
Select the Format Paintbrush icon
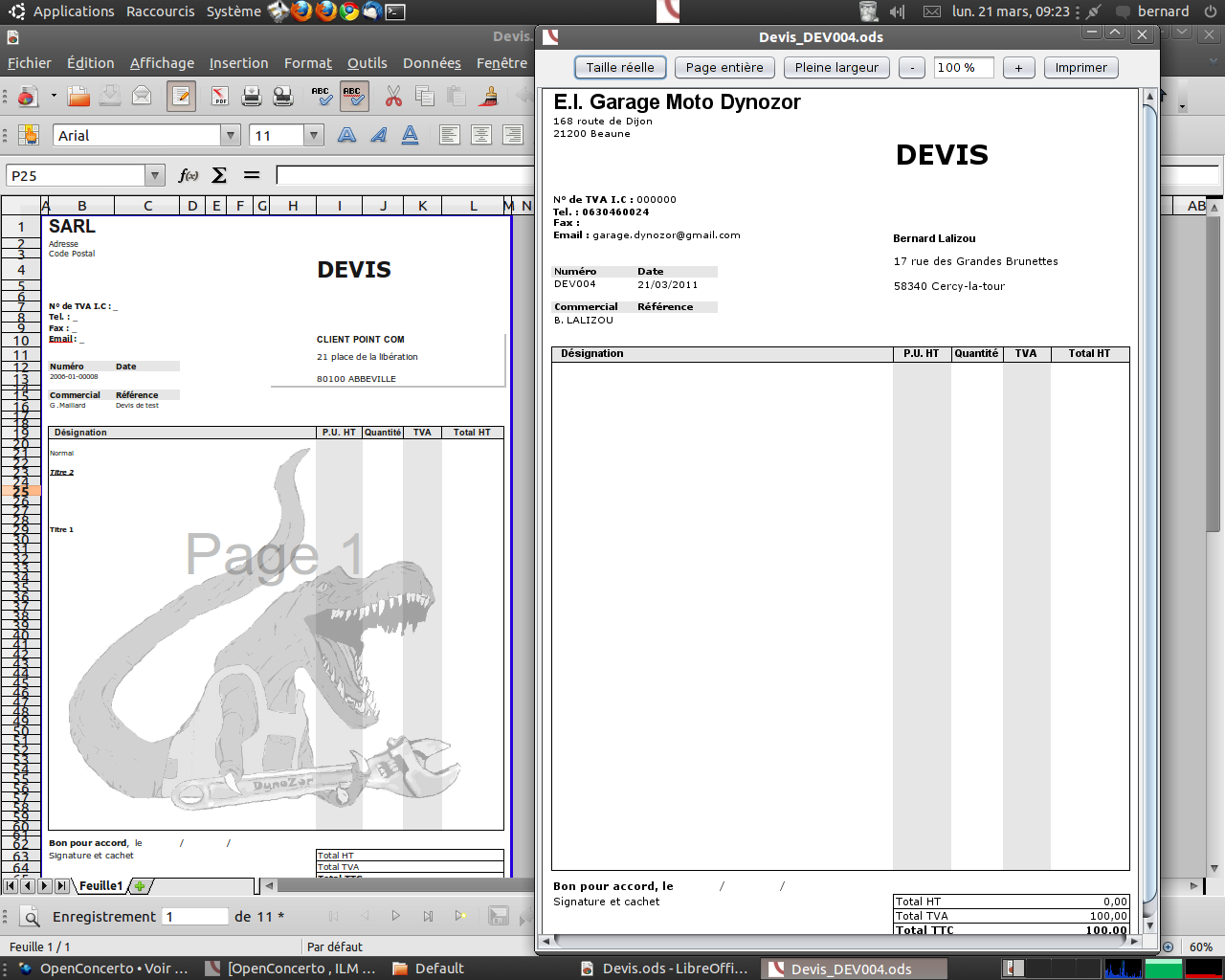[489, 96]
